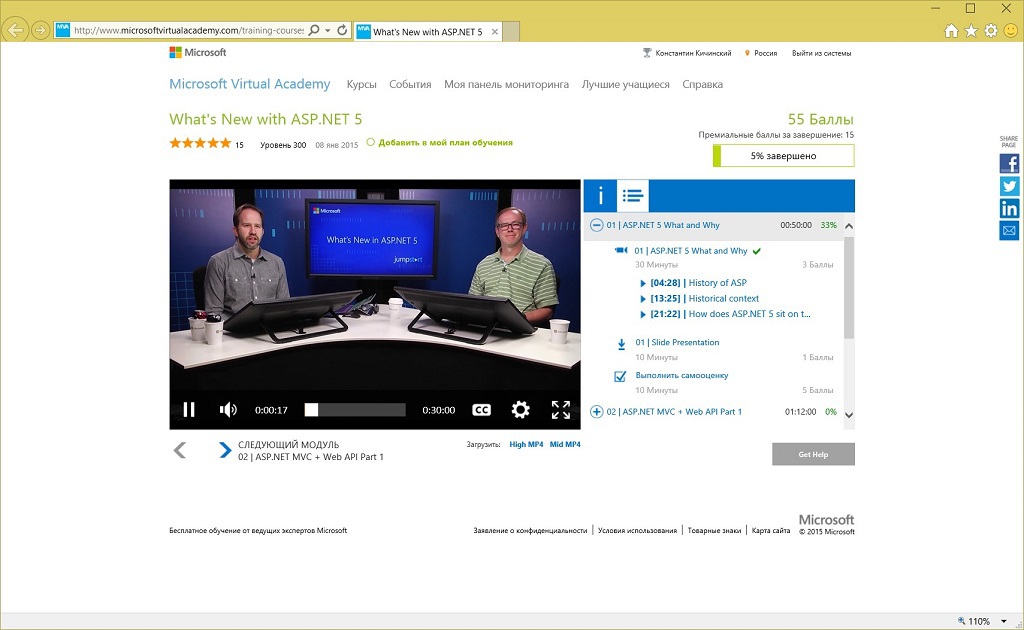Click the video camera icon next to lesson 01
1024x630 pixels.
pos(621,251)
